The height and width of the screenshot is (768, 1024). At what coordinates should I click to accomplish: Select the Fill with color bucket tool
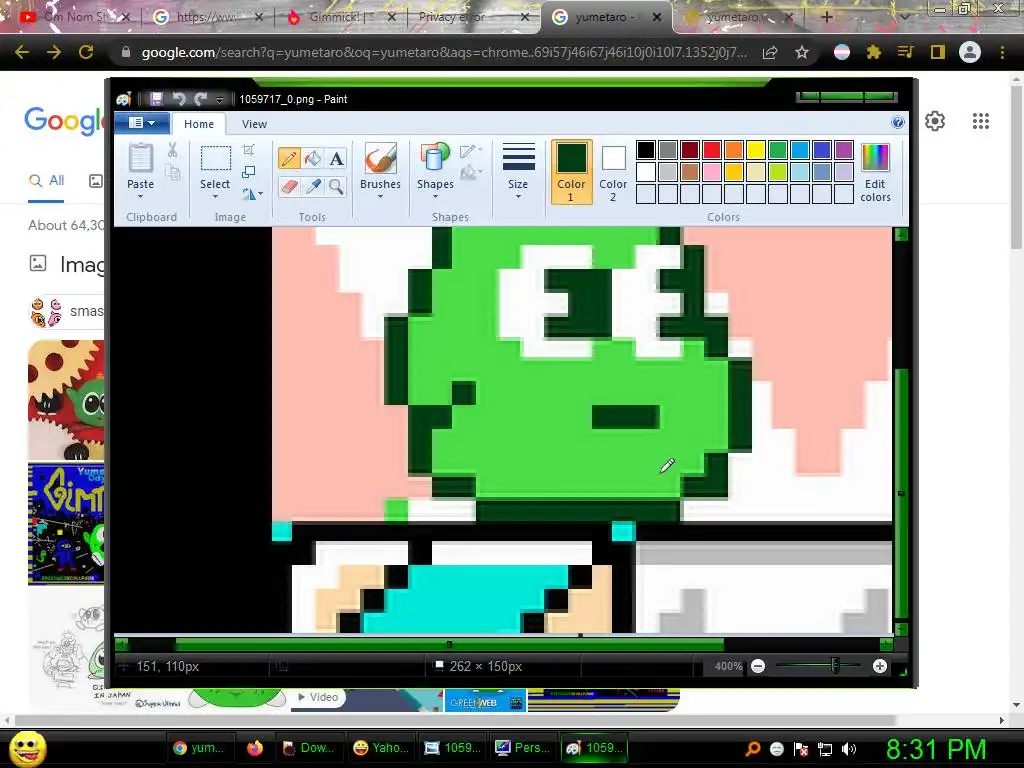tap(313, 158)
